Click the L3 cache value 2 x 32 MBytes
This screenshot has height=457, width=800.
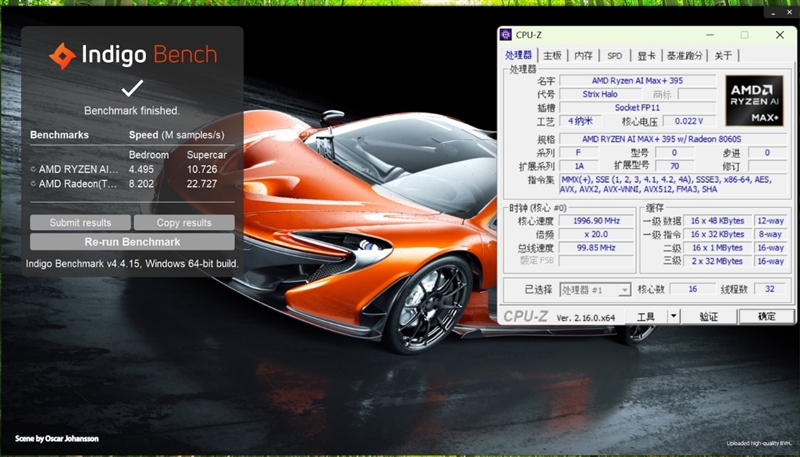coord(717,261)
